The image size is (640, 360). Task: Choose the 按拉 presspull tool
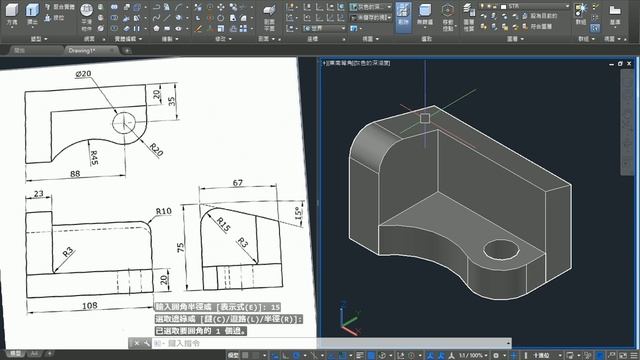coord(54,18)
